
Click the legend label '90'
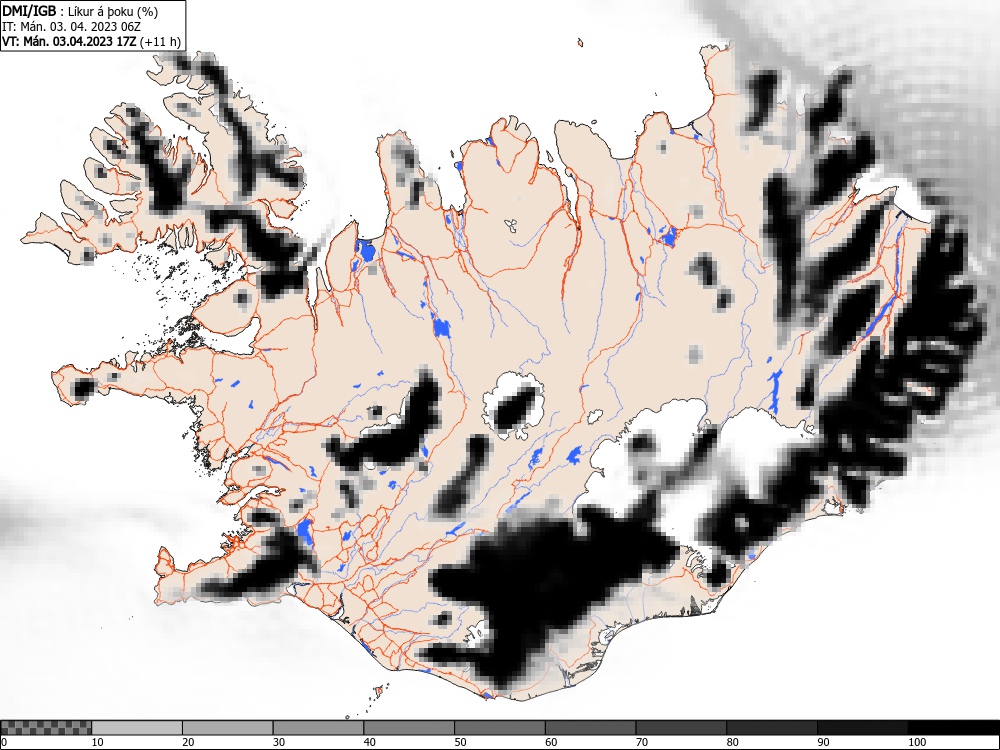[823, 742]
